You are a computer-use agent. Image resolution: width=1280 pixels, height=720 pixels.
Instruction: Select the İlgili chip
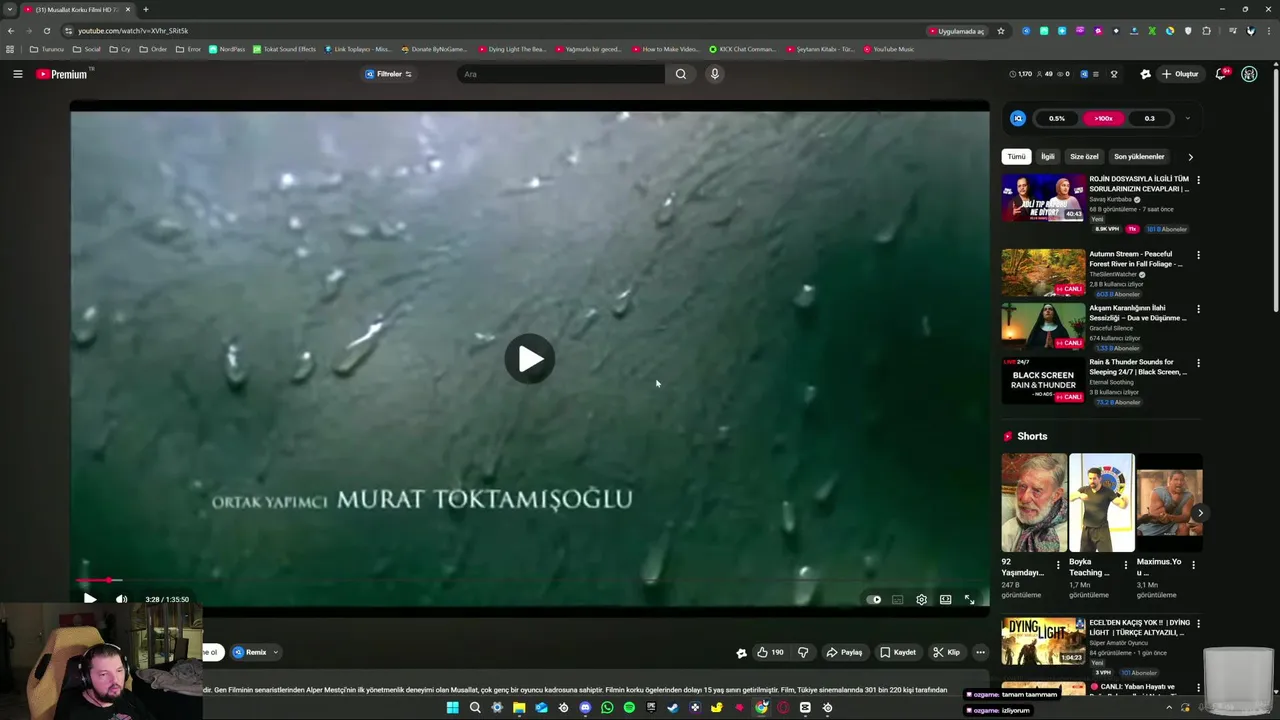(x=1048, y=157)
